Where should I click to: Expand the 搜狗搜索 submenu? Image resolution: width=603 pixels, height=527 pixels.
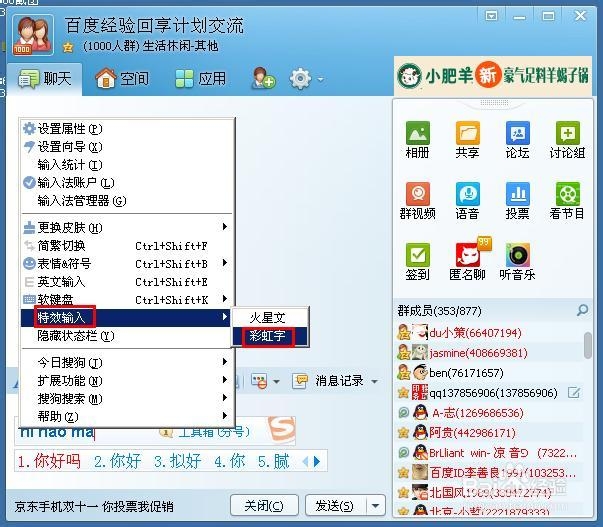(127, 399)
